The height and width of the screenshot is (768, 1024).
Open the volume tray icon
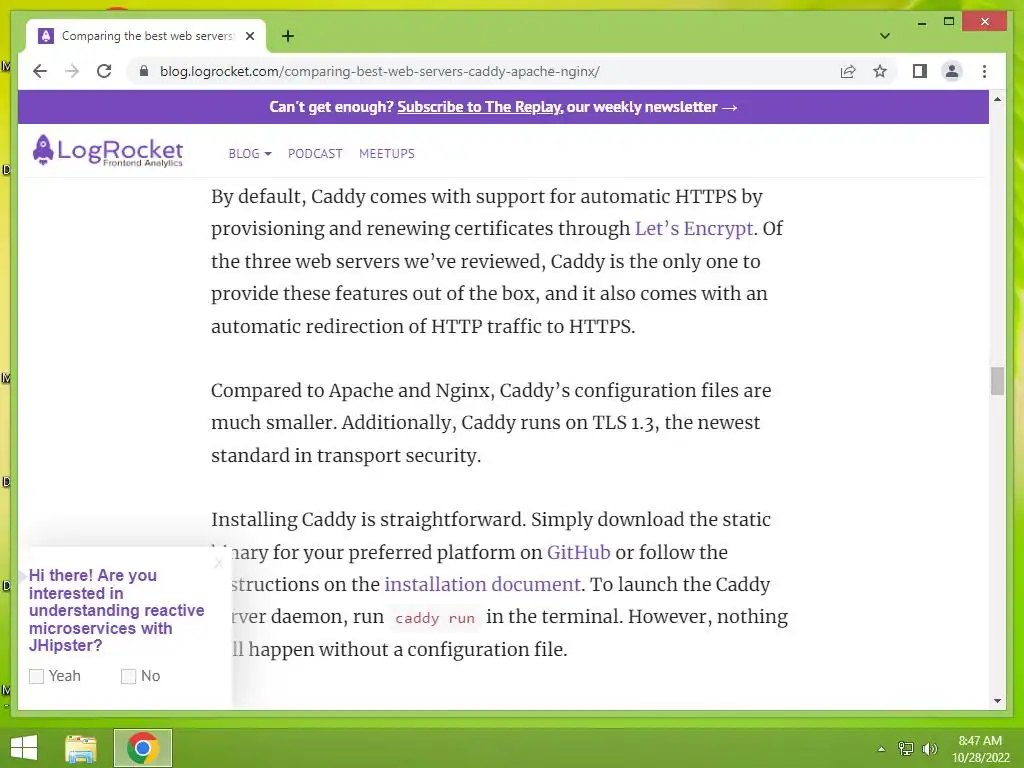coord(929,749)
